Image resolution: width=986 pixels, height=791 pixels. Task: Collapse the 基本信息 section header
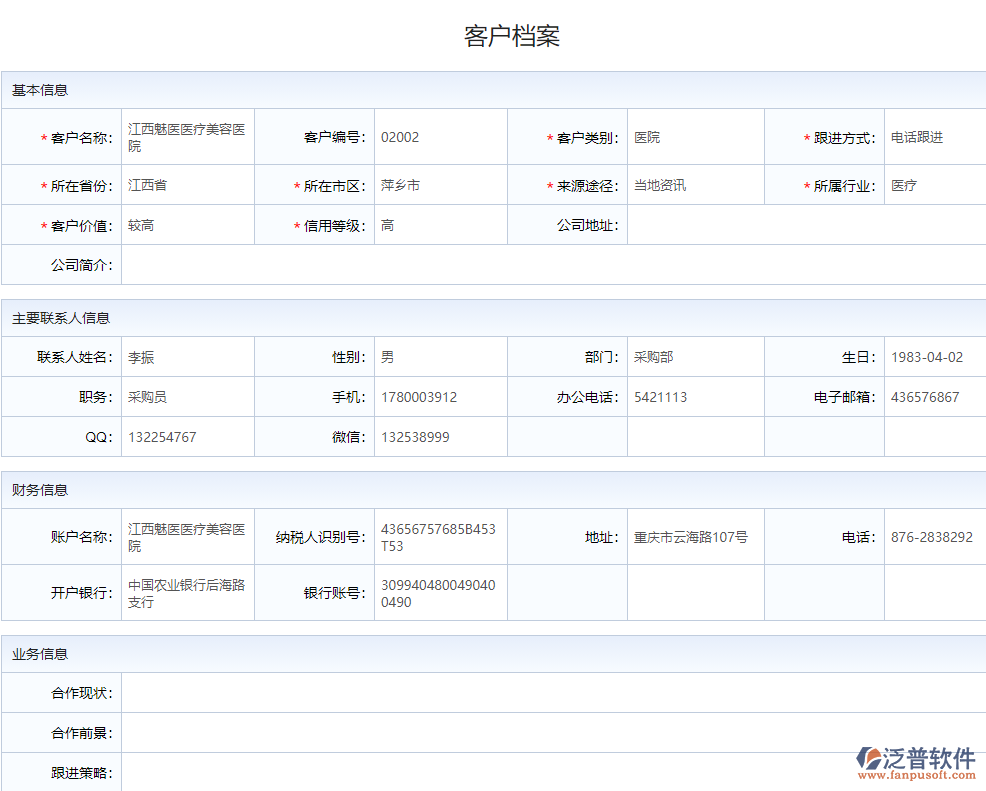[40, 90]
